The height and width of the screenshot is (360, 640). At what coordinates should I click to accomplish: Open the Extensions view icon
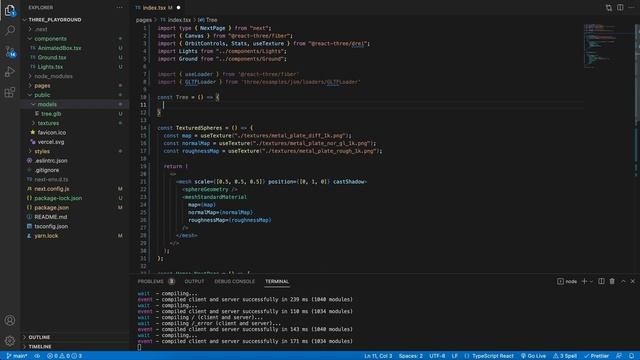pyautogui.click(x=10, y=92)
